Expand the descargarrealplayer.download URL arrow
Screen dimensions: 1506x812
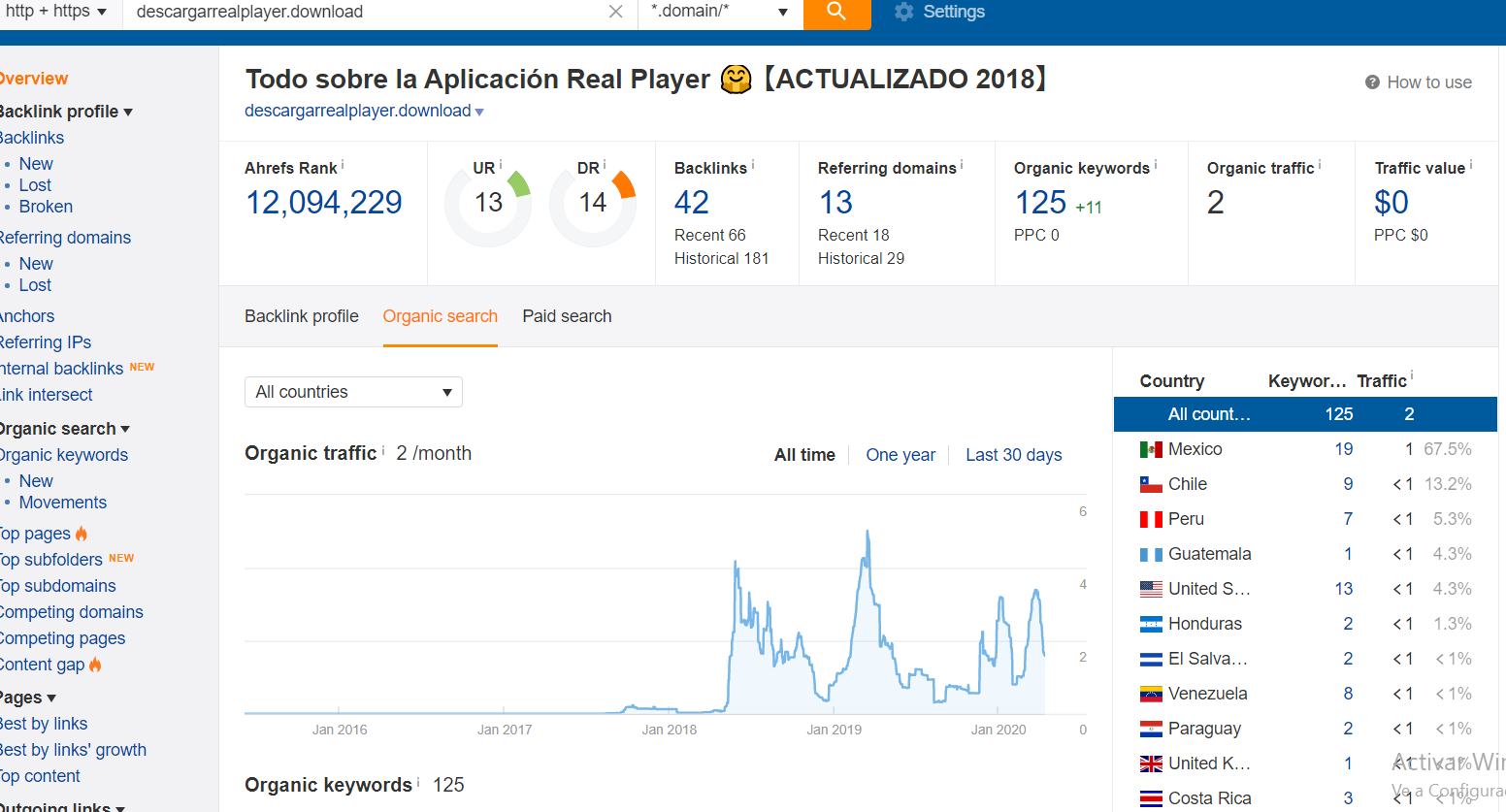pyautogui.click(x=479, y=113)
